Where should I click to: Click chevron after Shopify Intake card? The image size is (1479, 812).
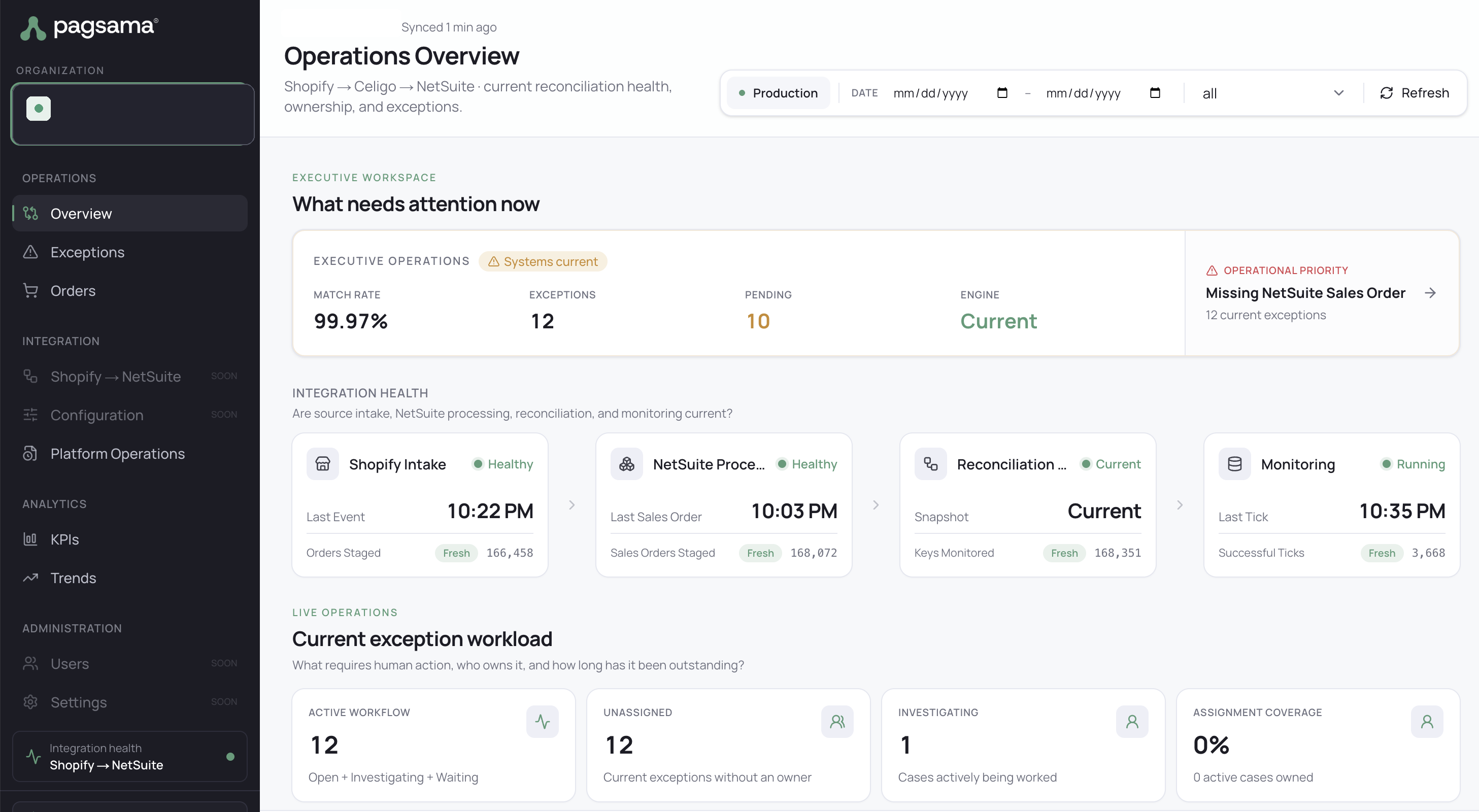[572, 505]
